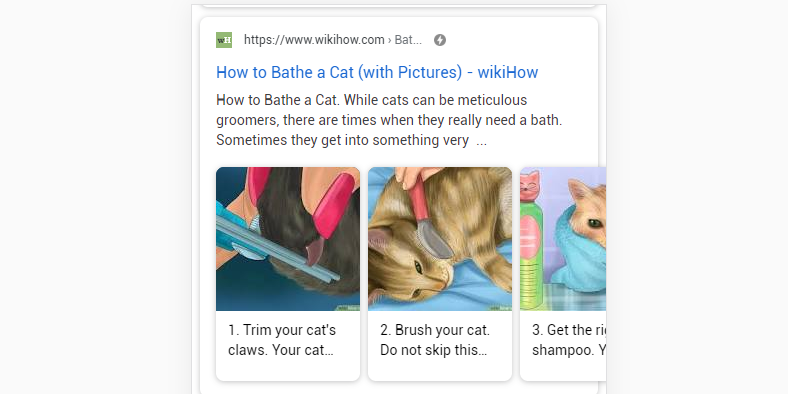
Task: Open the cat brushing step image
Action: coord(440,239)
